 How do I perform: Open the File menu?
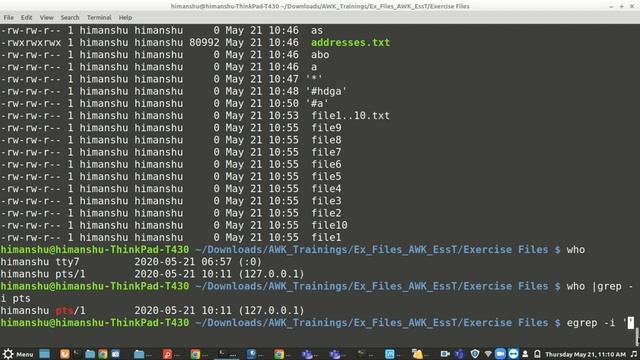[8, 18]
